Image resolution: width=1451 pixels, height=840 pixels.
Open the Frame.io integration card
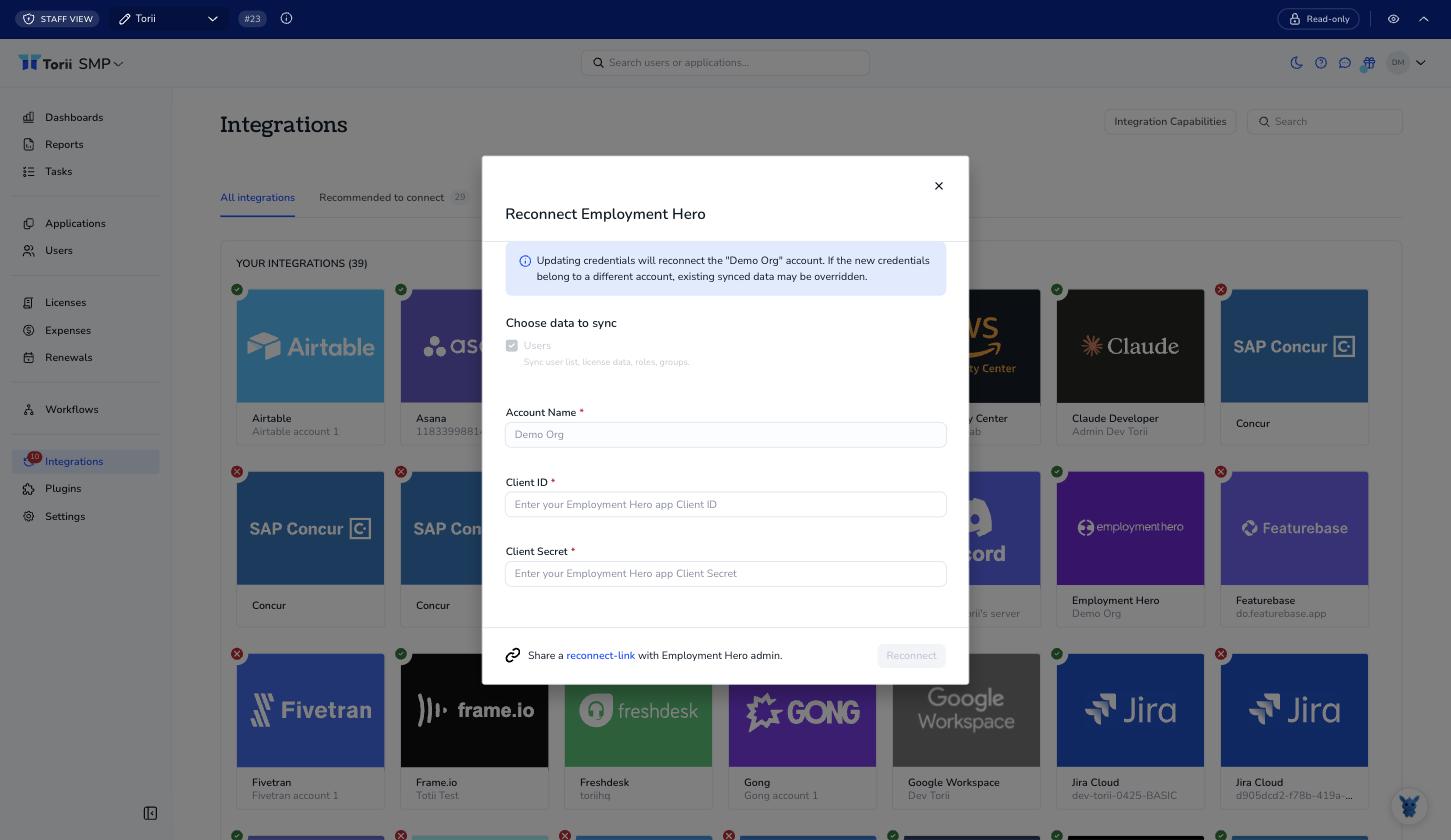(x=474, y=731)
